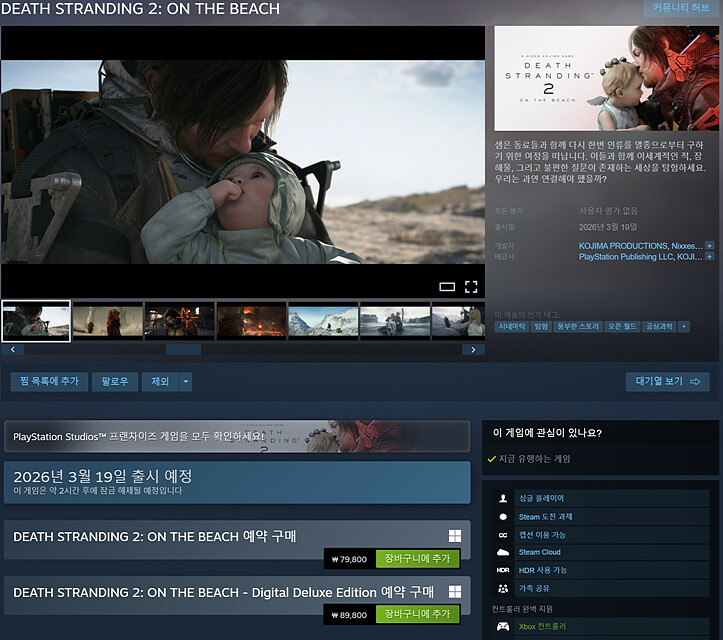The image size is (723, 640).
Task: Click the thumbnail strip scrollbar handle
Action: click(x=183, y=350)
